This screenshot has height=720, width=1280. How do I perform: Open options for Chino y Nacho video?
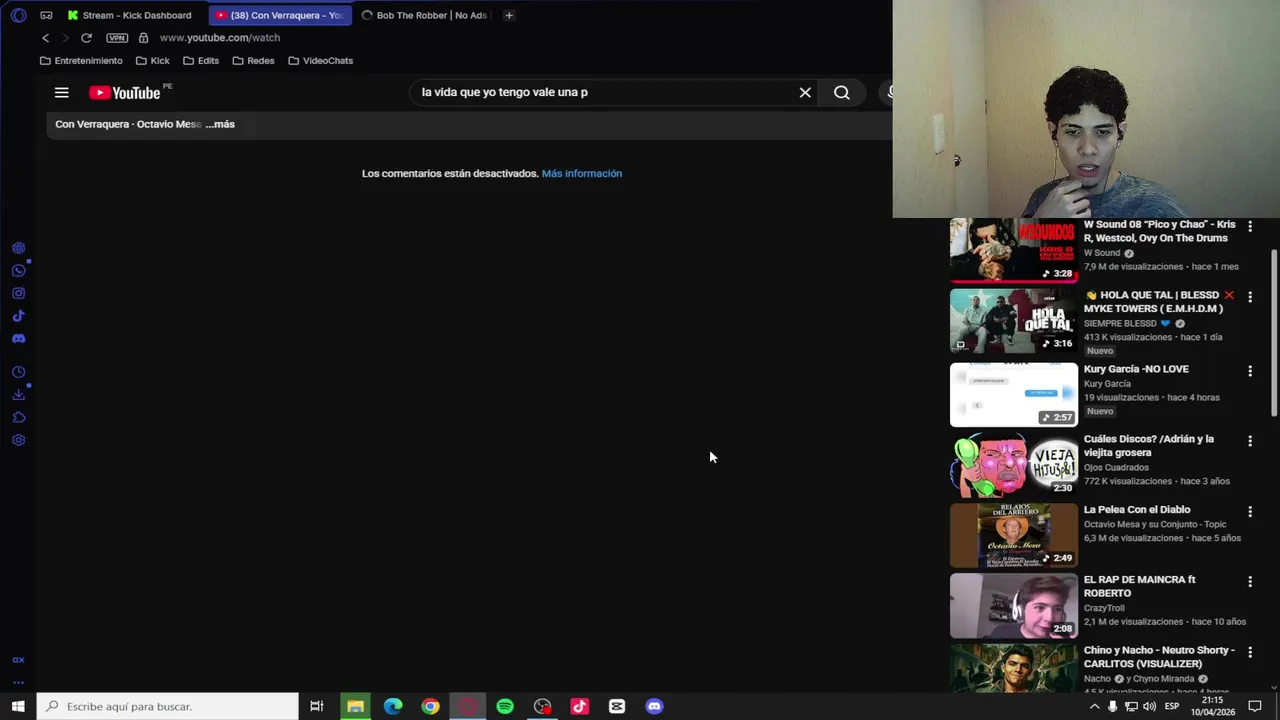click(1249, 652)
